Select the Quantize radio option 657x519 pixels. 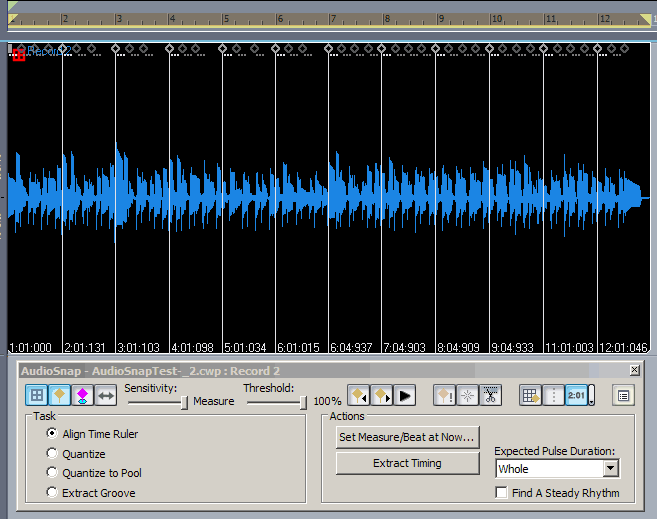tap(52, 454)
